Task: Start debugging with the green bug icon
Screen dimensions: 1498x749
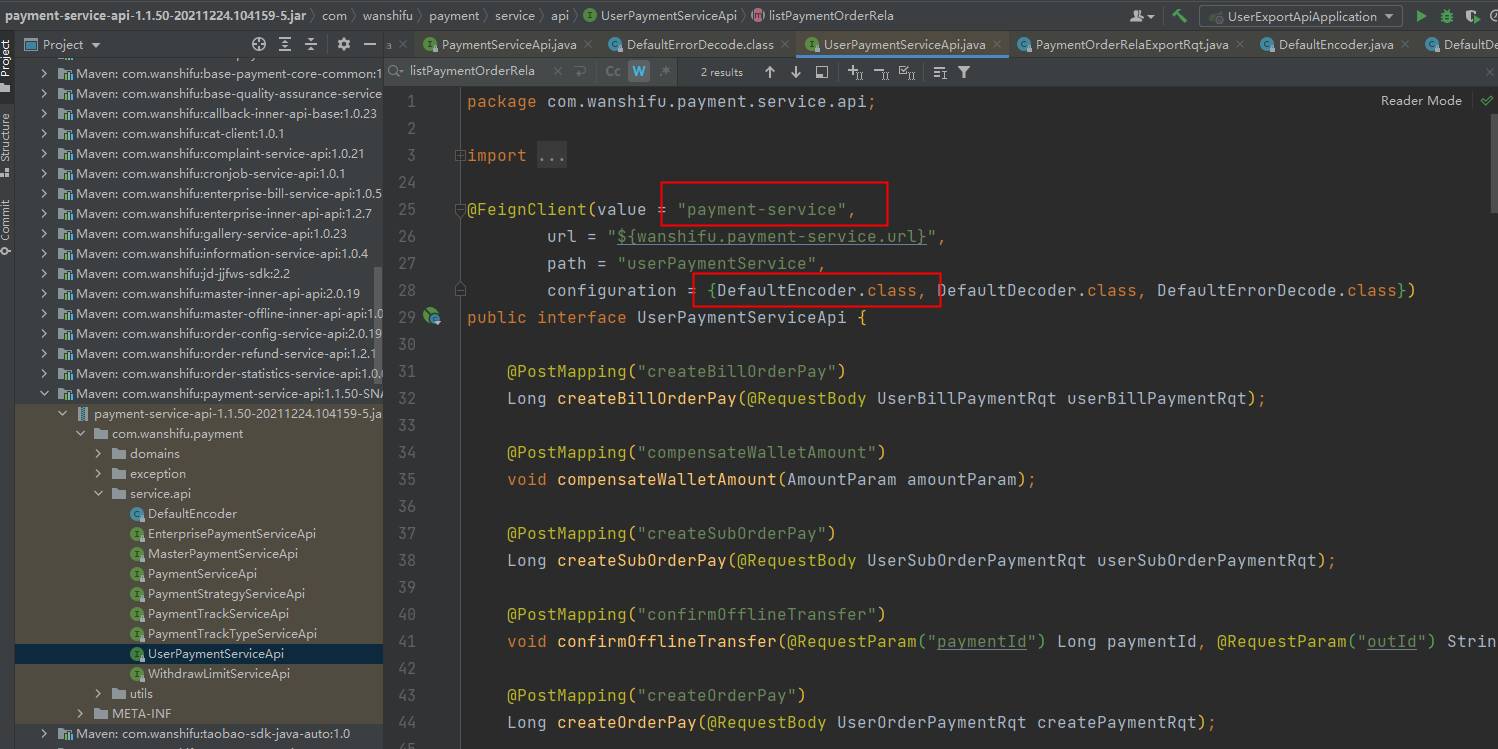Action: point(1447,16)
